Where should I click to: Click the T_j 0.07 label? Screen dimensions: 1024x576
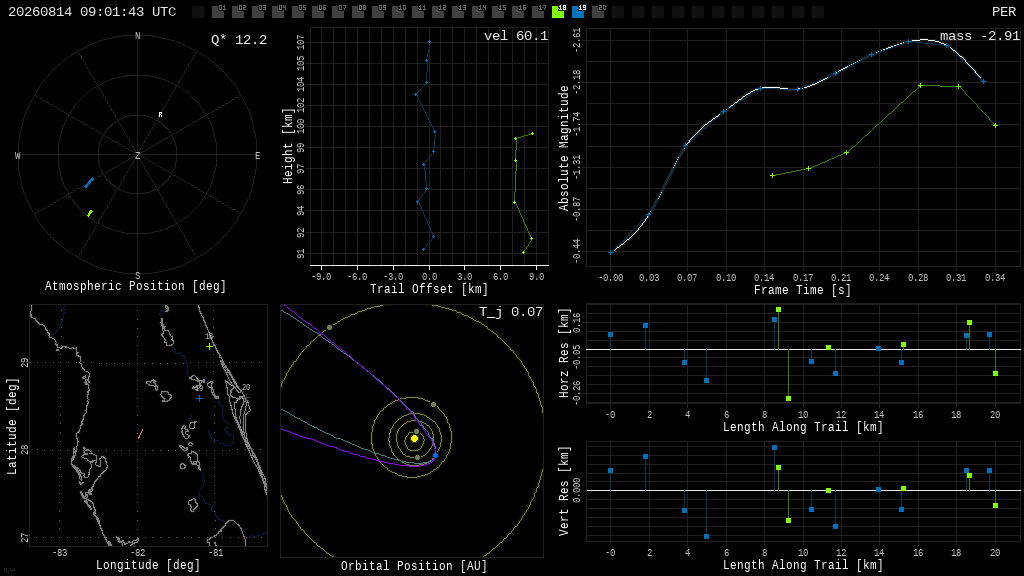click(511, 312)
